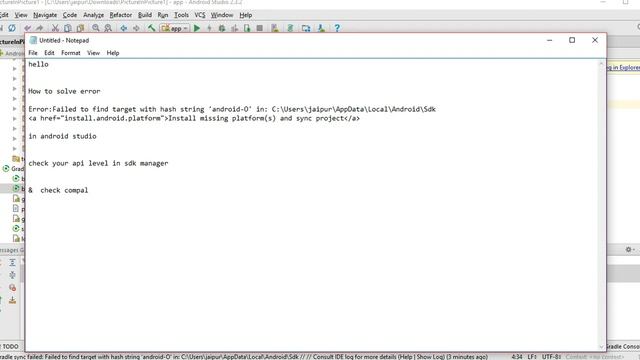The height and width of the screenshot is (360, 640).
Task: Click the Notepad vertical scrollbar down arrow
Action: coord(601,347)
